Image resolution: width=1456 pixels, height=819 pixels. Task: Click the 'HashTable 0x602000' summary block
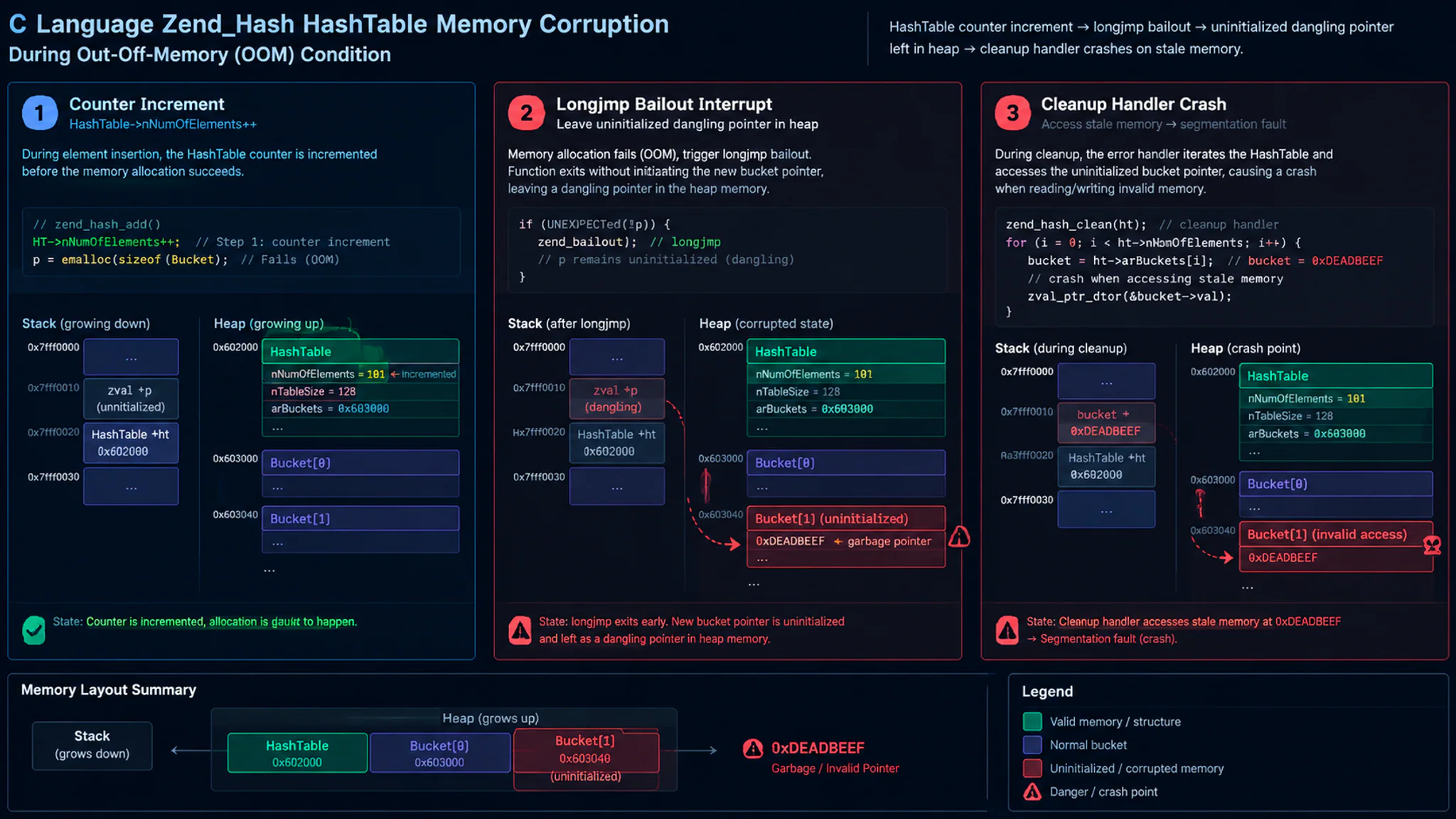point(297,753)
